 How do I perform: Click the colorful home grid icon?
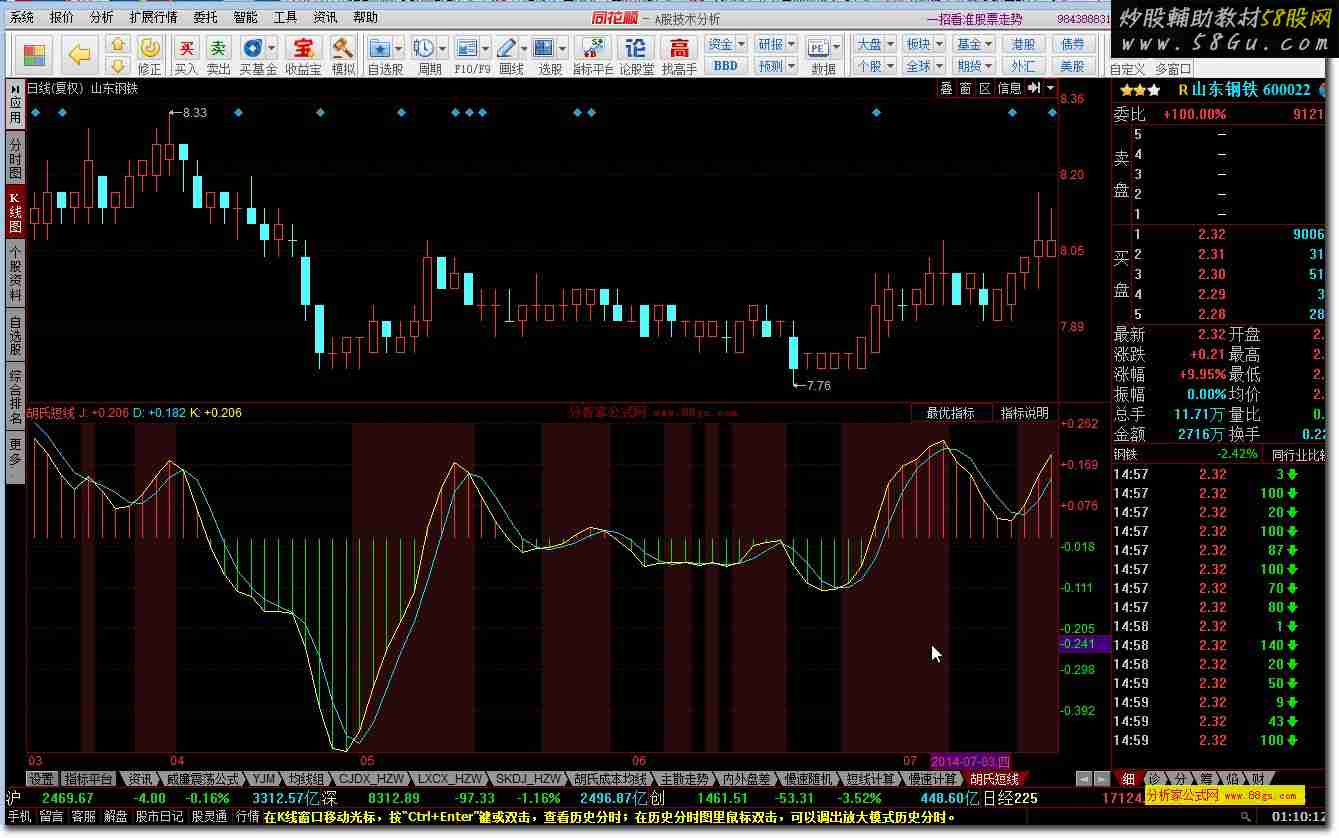point(35,55)
